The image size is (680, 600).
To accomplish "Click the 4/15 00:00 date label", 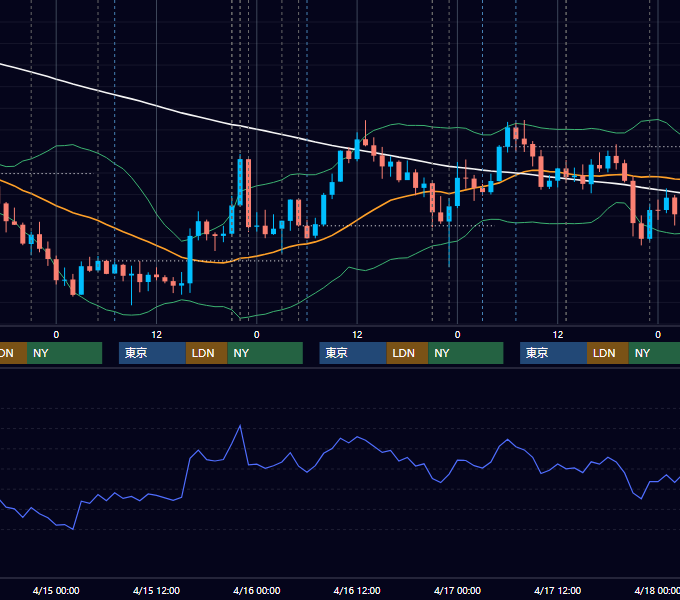I will click(x=56, y=590).
